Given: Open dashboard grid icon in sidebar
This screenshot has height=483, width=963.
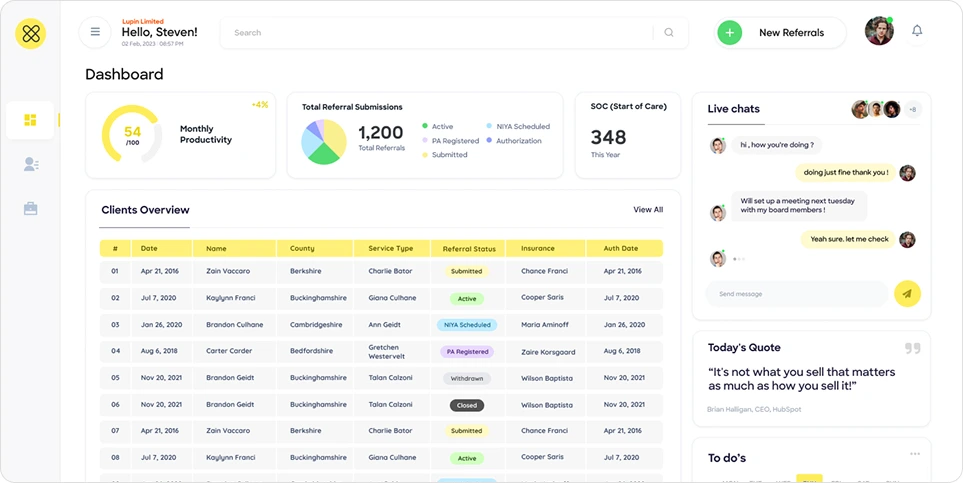Looking at the screenshot, I should [30, 120].
